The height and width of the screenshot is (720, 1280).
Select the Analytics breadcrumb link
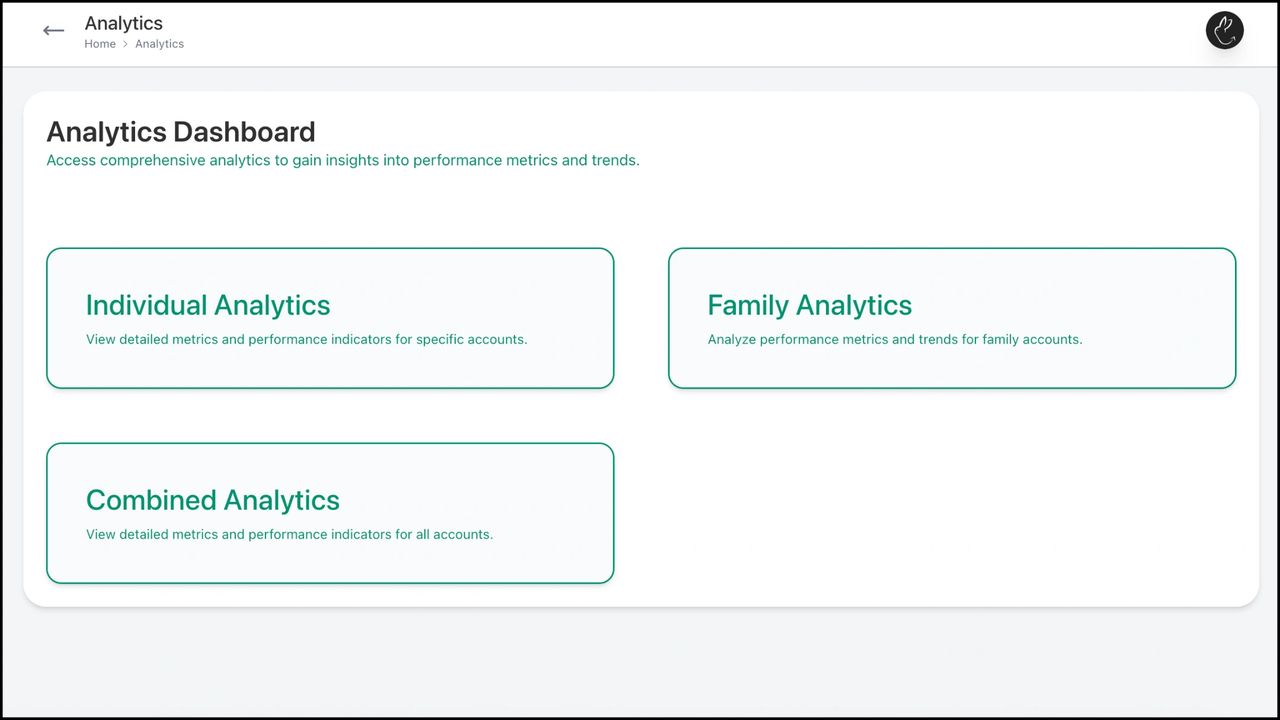[x=160, y=44]
